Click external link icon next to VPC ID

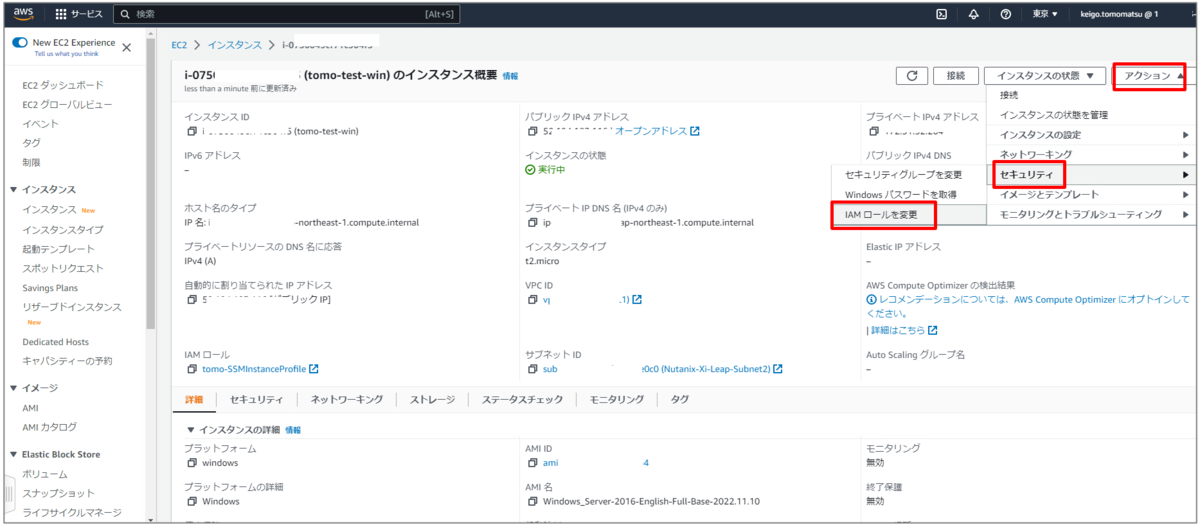tap(637, 300)
